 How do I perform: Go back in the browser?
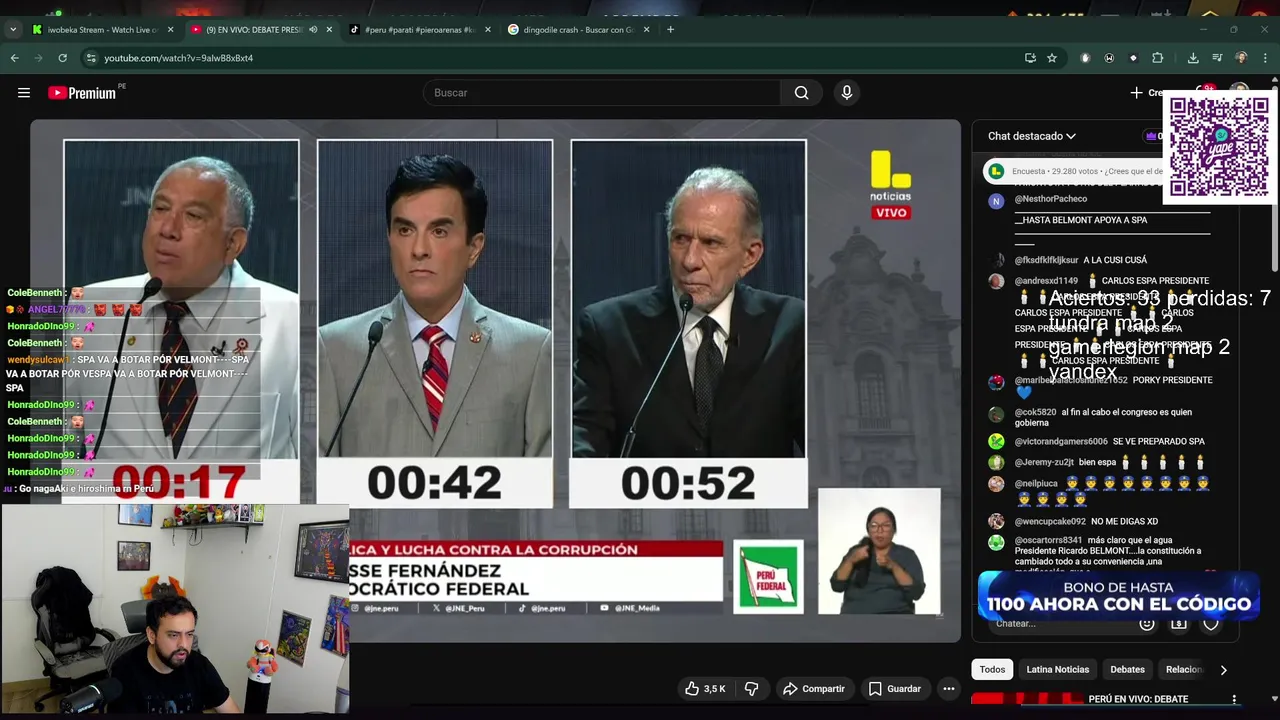pos(14,58)
